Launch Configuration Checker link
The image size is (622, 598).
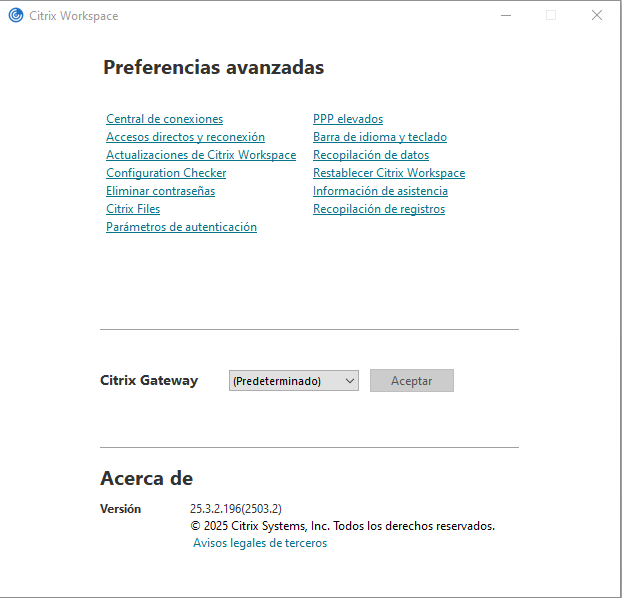(166, 173)
